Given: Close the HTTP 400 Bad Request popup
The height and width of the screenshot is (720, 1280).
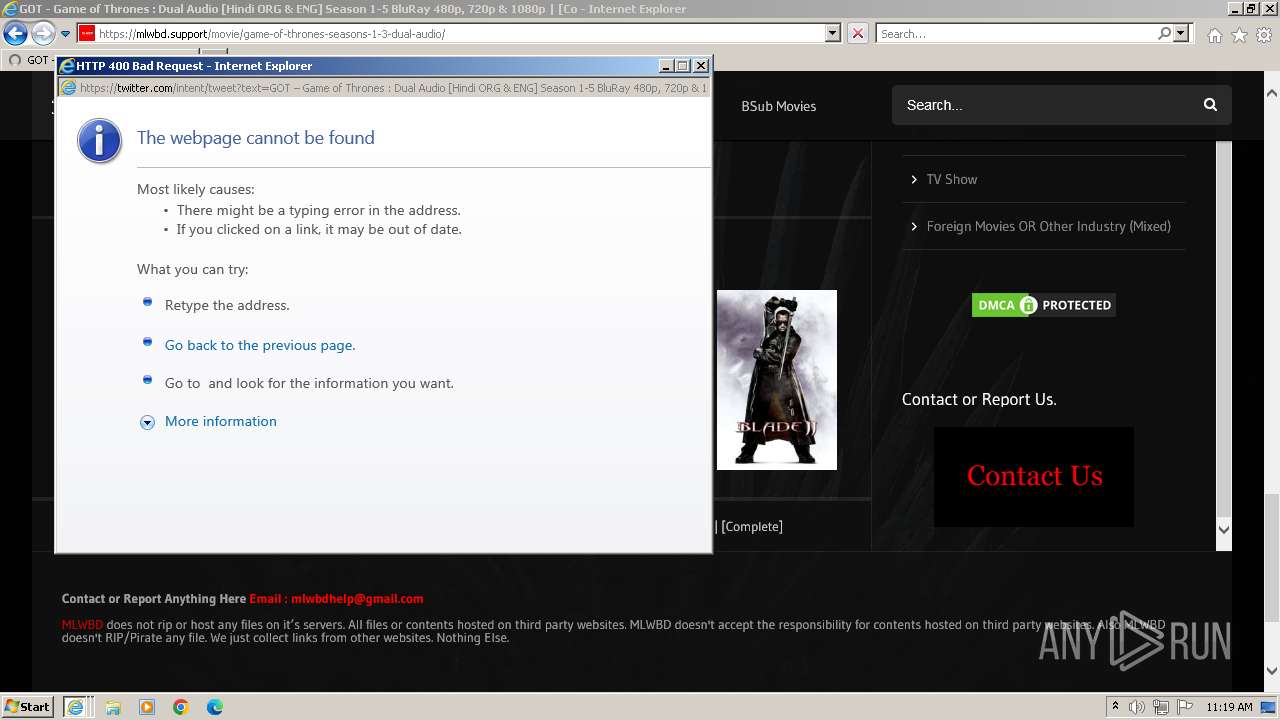Looking at the screenshot, I should pyautogui.click(x=701, y=66).
